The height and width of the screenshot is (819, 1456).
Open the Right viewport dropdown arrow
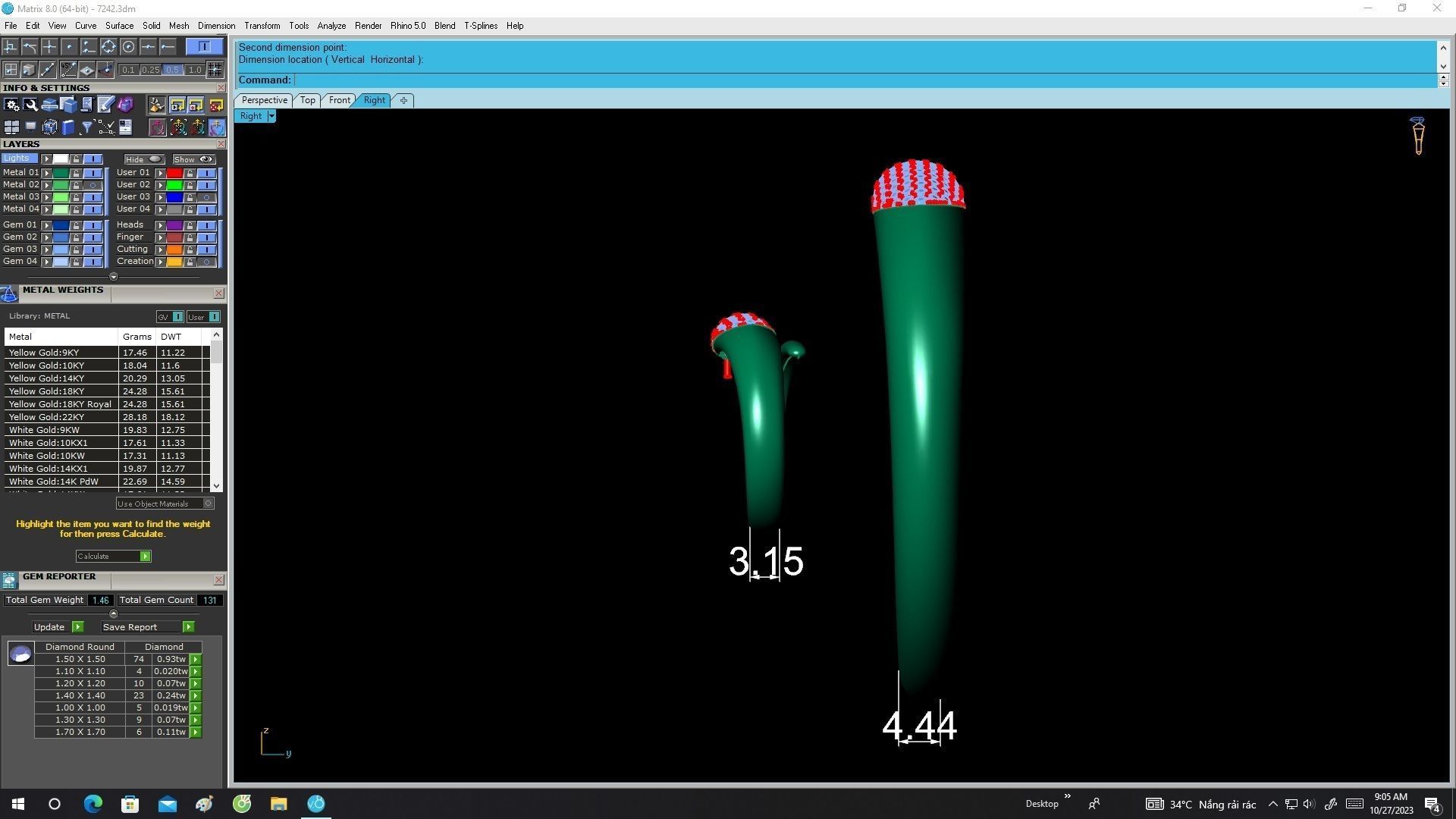tap(271, 116)
